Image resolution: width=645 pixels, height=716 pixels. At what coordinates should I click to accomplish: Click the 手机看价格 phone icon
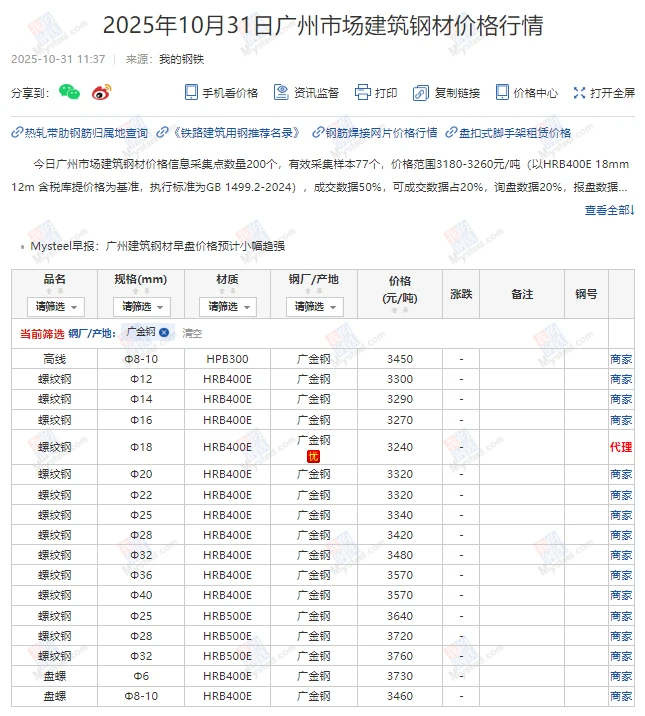click(191, 92)
